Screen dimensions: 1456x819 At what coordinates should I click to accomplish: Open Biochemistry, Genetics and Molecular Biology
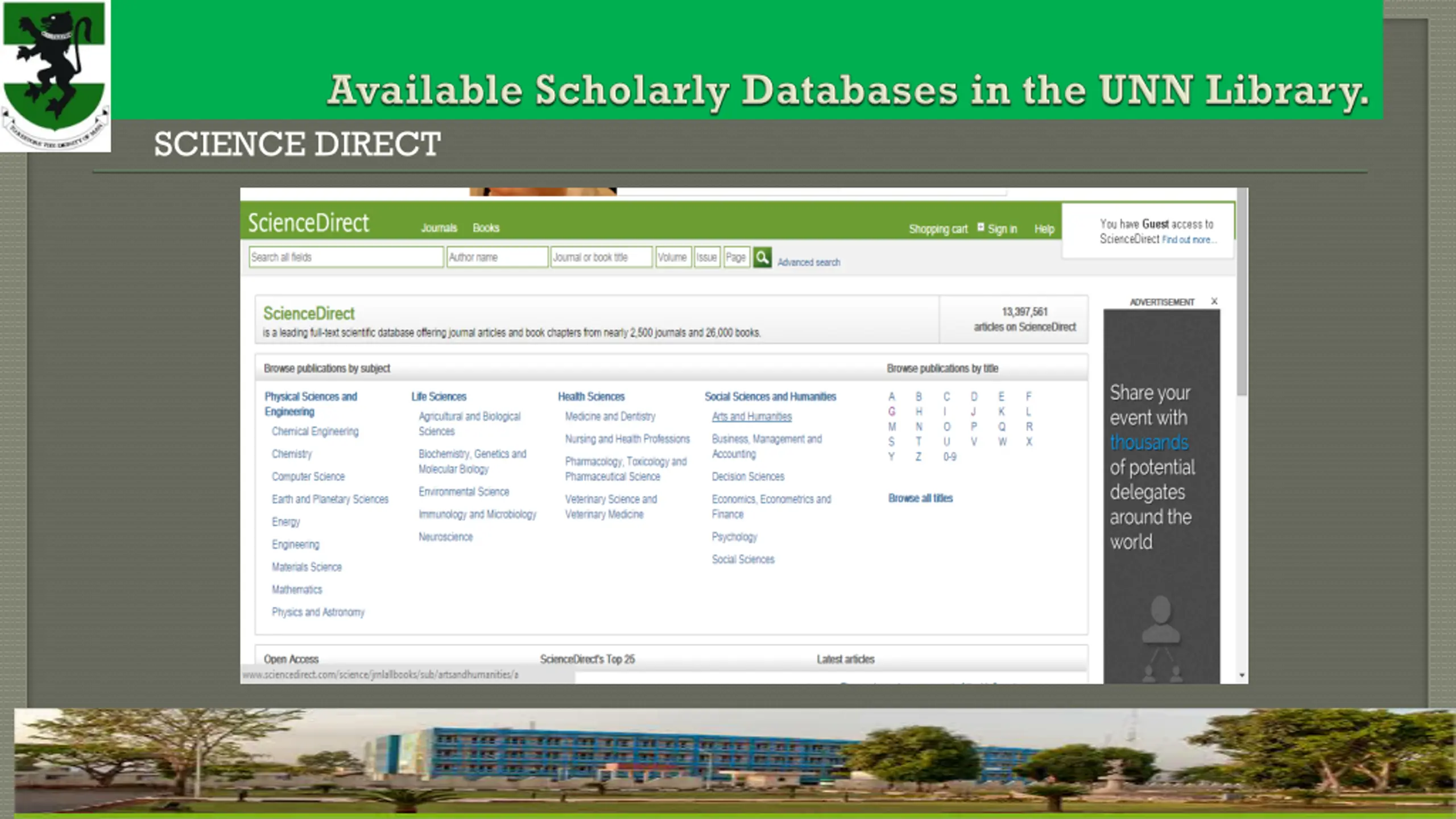(473, 461)
